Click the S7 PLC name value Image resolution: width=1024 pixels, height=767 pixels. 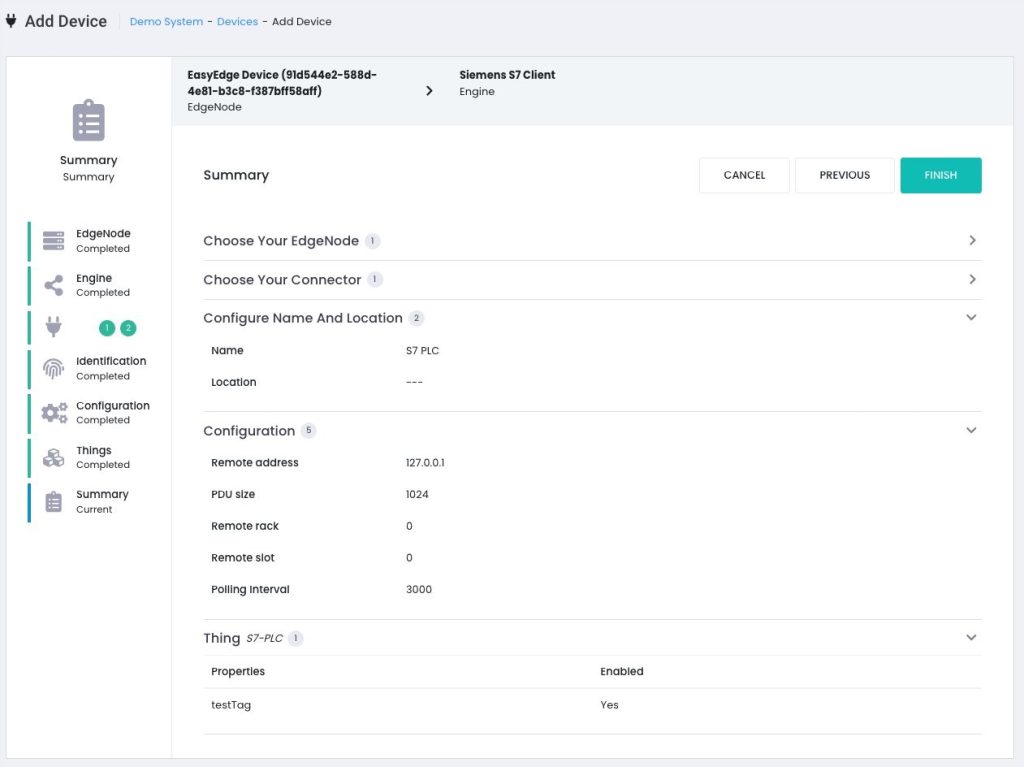[x=423, y=351]
